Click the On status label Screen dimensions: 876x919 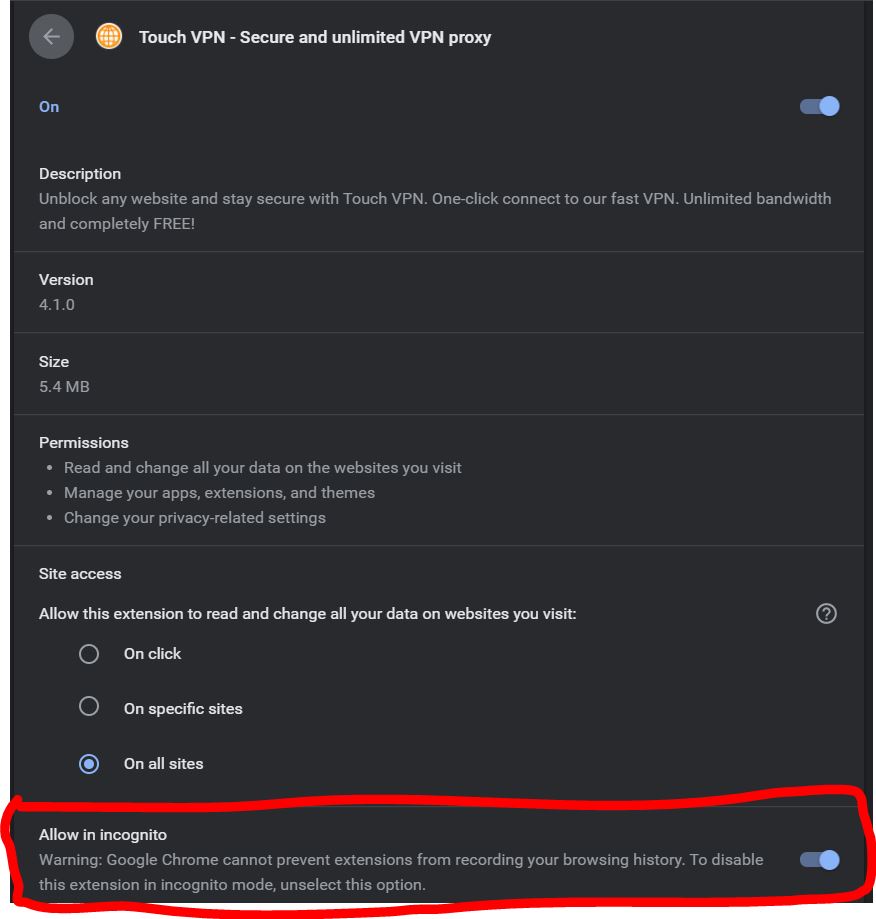point(48,106)
